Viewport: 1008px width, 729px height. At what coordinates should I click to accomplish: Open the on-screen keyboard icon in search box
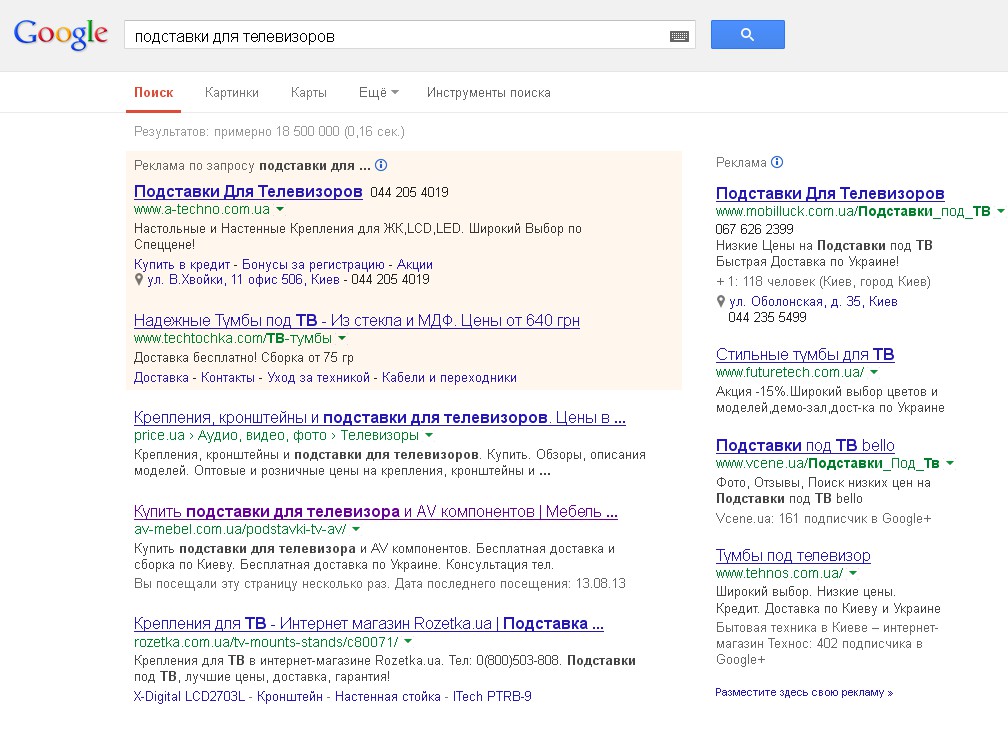(679, 36)
